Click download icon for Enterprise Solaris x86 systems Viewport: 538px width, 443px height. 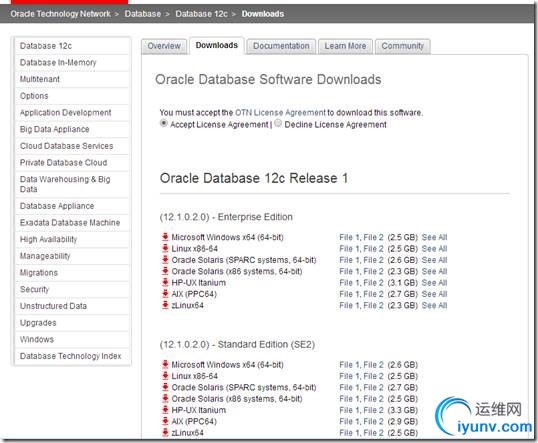point(165,271)
